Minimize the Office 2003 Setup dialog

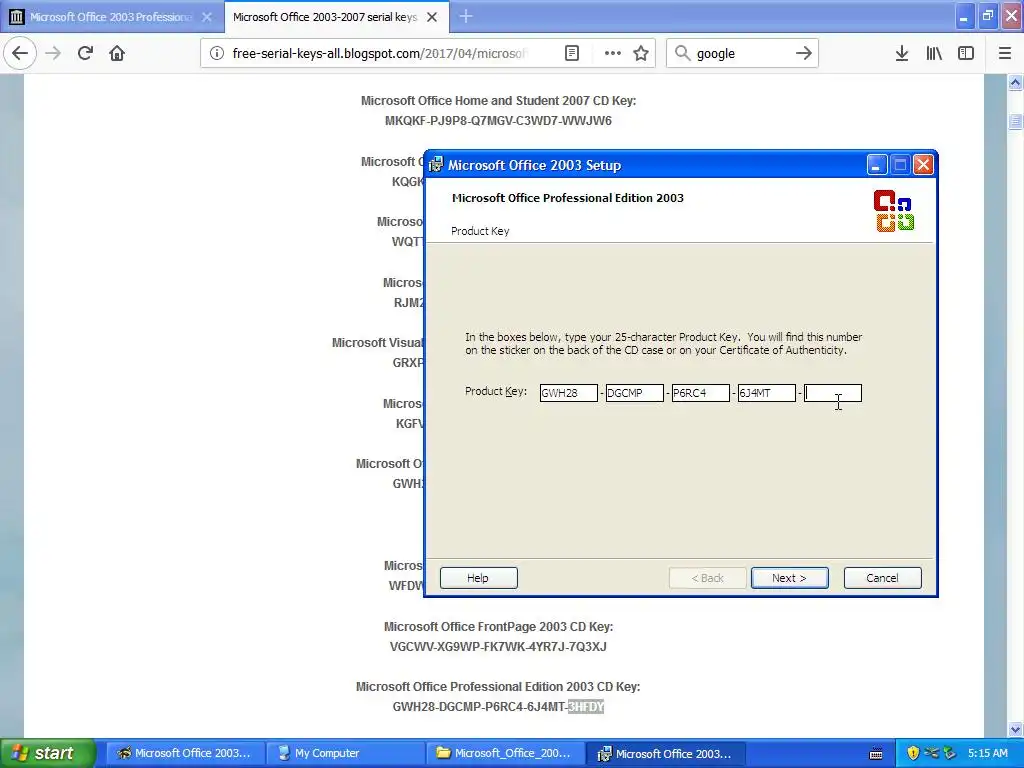coord(876,165)
